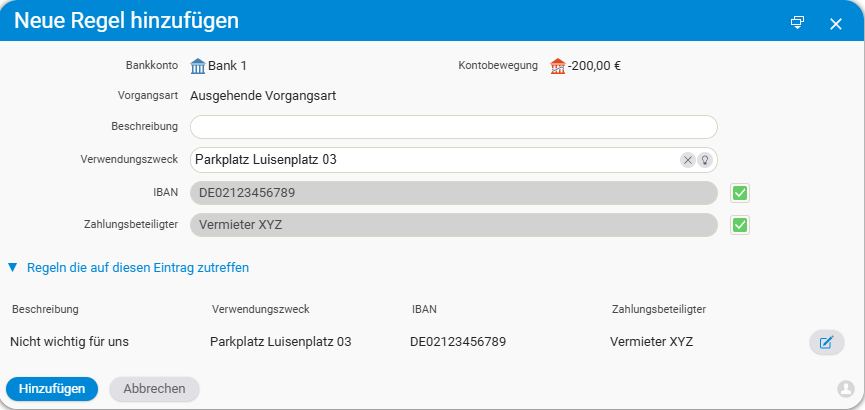Click the red Kontobewegung transaction icon
The image size is (865, 410).
tap(558, 66)
